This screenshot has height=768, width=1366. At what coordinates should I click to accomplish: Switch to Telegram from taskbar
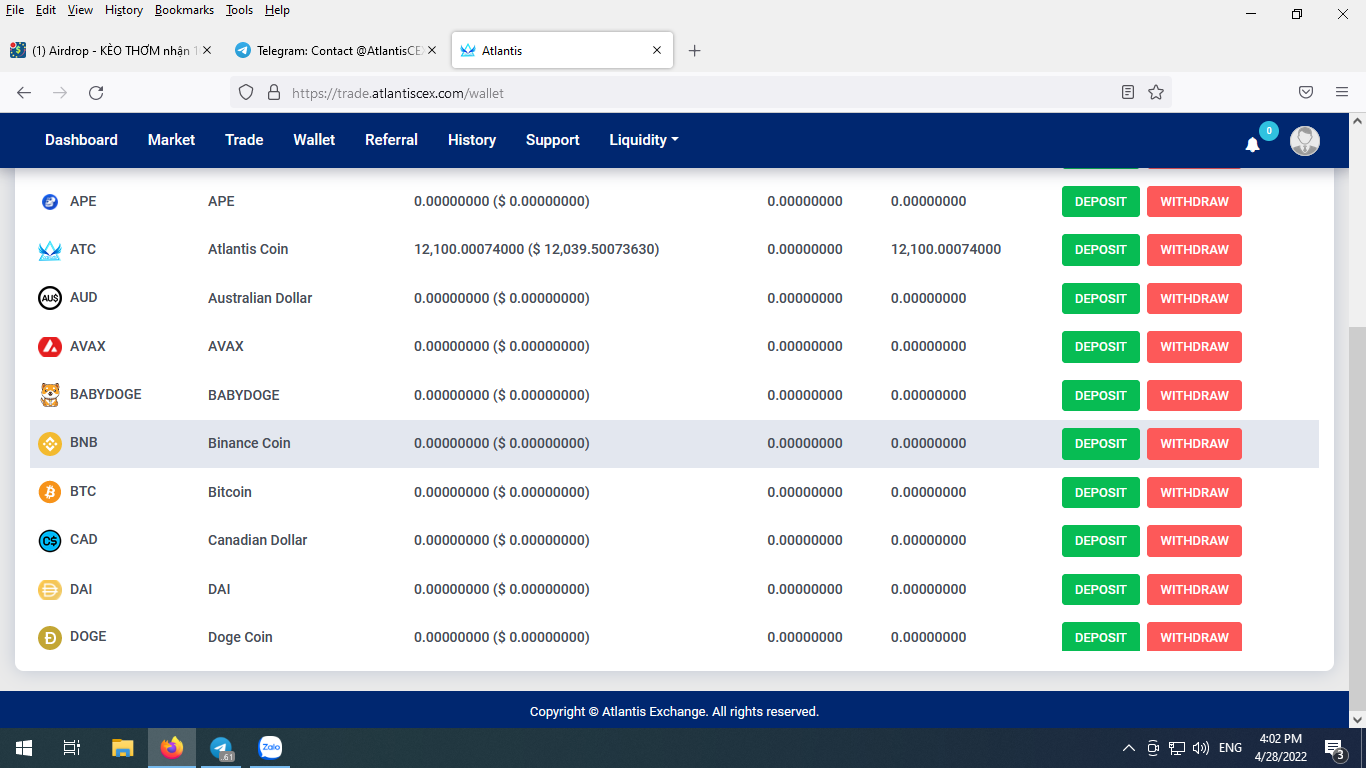[x=221, y=748]
